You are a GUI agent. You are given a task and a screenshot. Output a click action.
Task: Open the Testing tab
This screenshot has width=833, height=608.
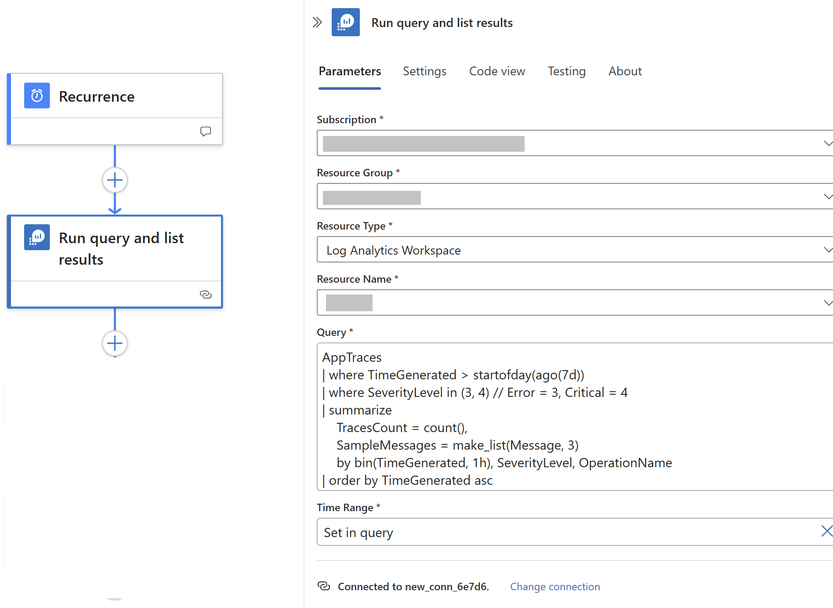click(x=566, y=71)
